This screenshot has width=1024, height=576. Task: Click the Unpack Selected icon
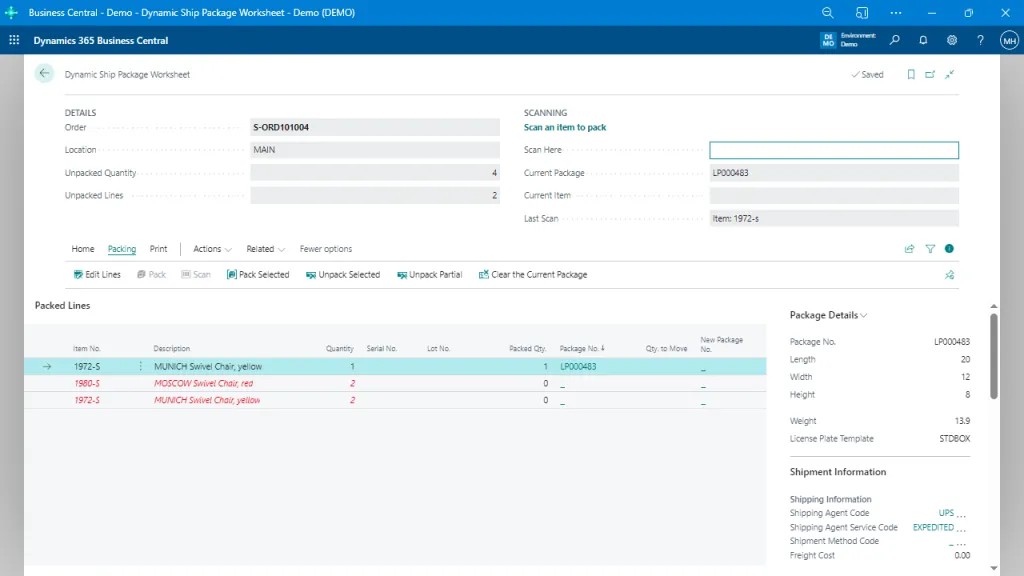[x=311, y=274]
